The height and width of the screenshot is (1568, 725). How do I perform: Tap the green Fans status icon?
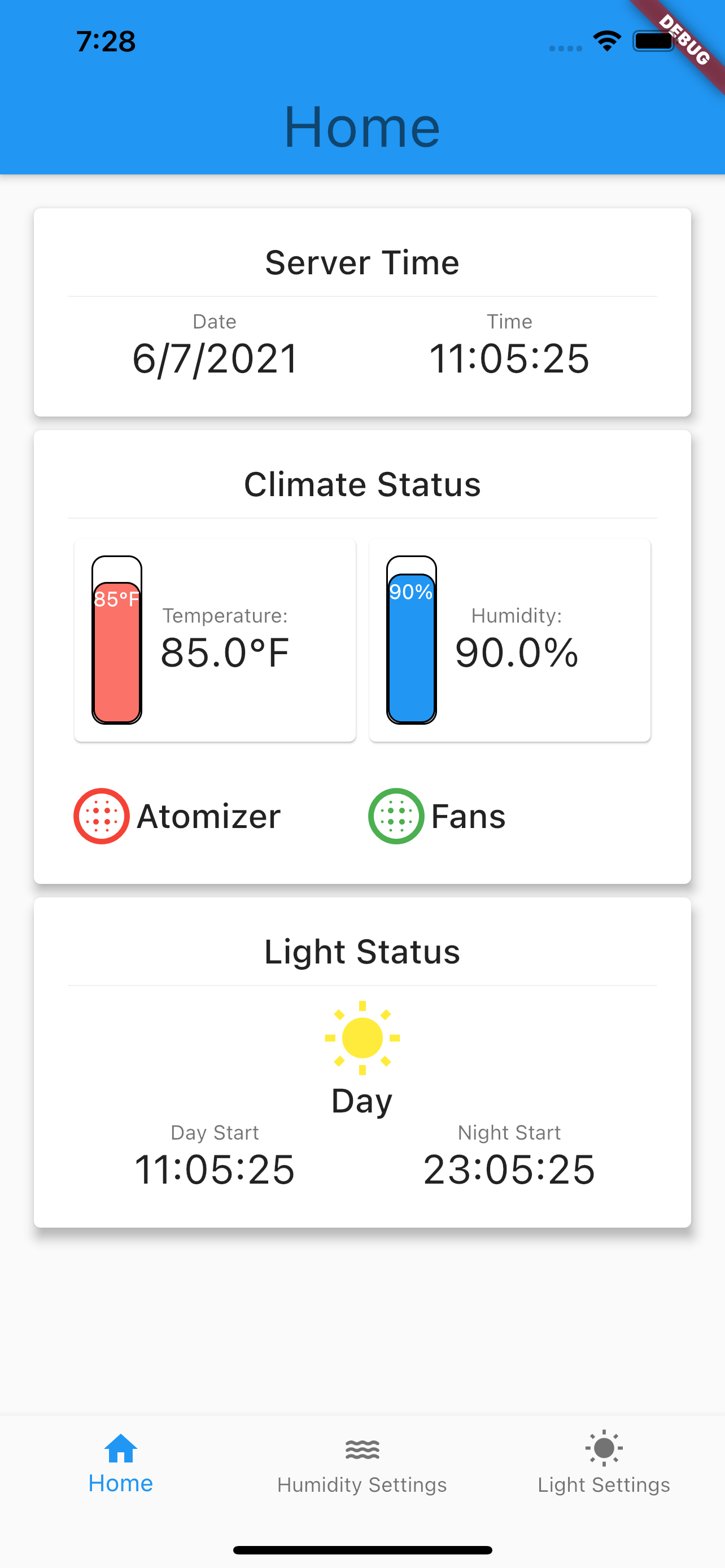point(396,816)
